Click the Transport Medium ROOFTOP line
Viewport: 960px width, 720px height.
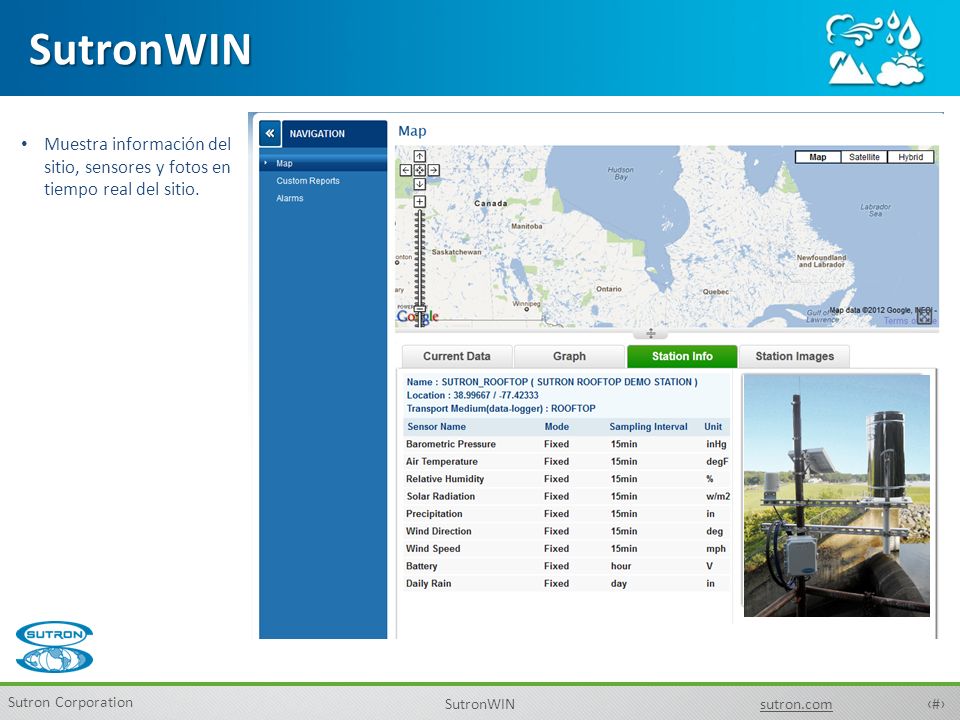pyautogui.click(x=501, y=408)
